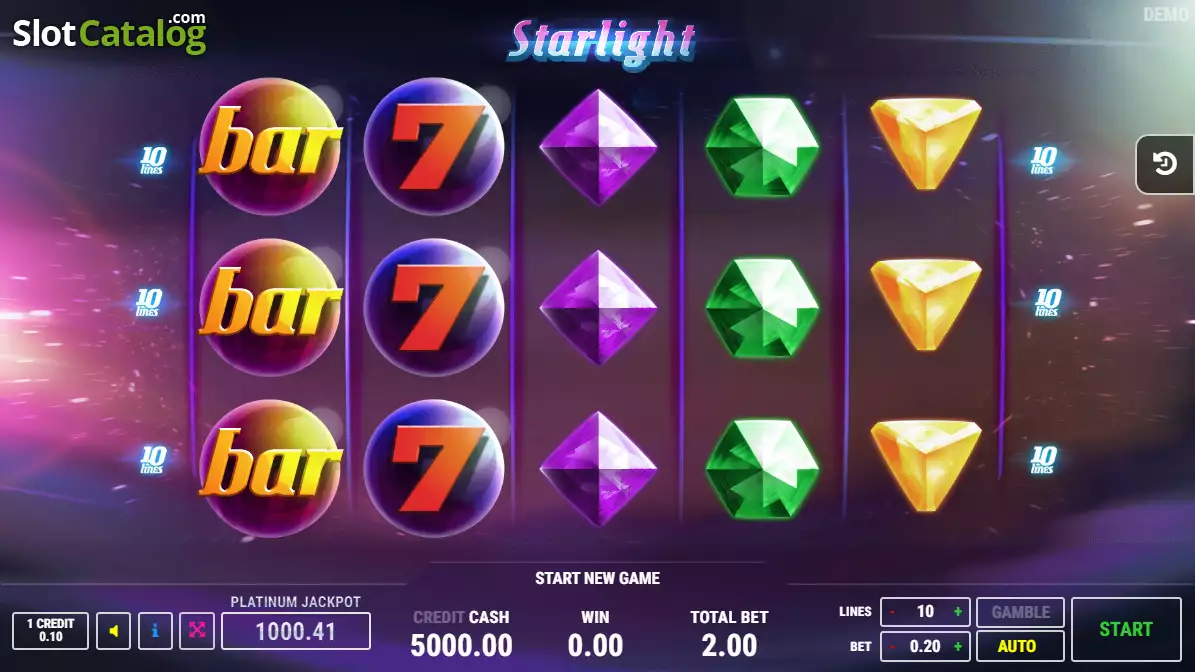Toggle fullscreen with the pink arrows icon

[197, 631]
